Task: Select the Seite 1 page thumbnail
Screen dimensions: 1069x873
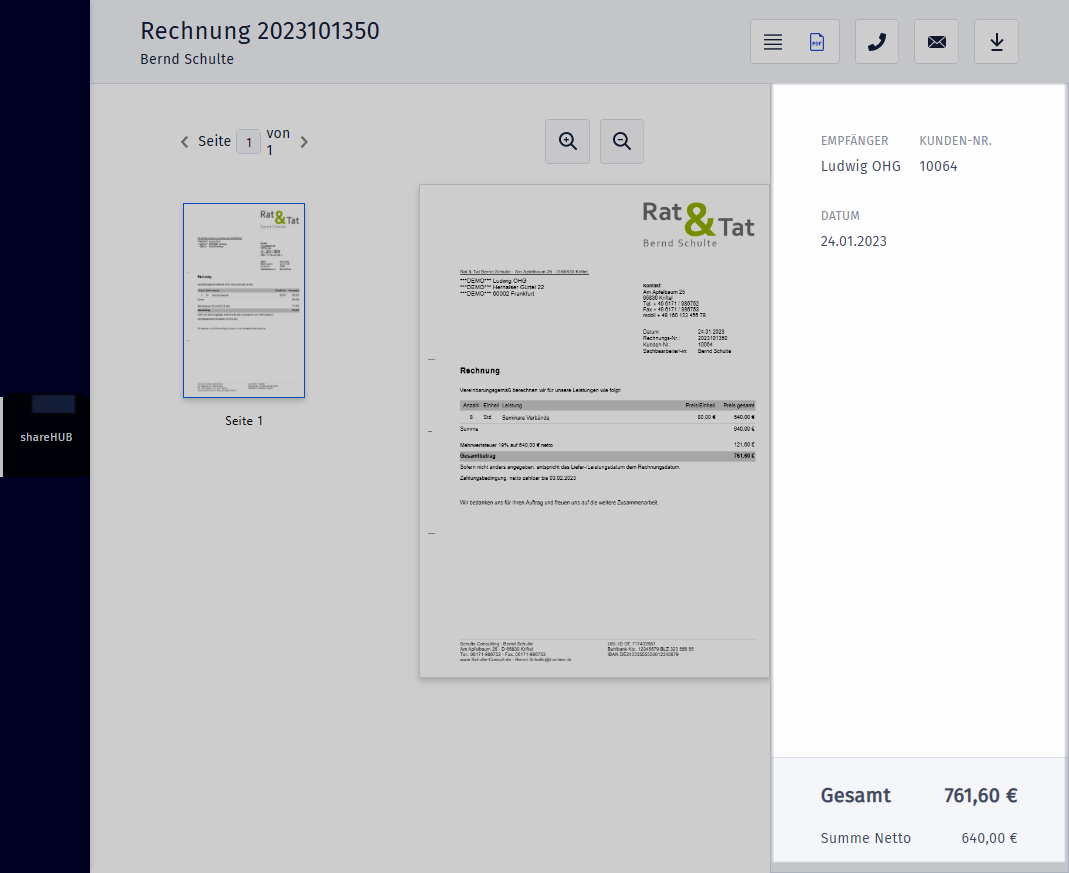Action: click(244, 301)
